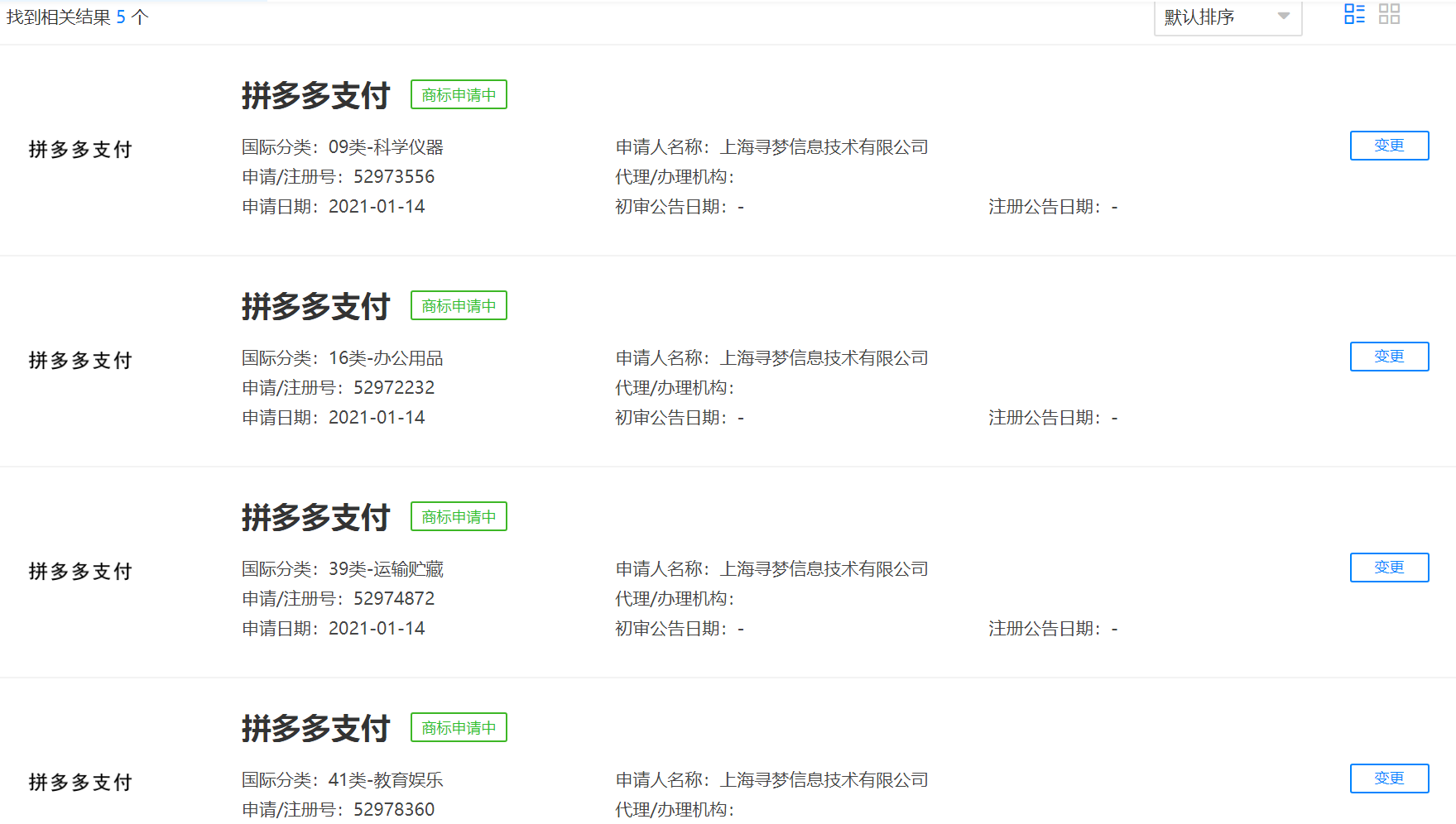
Task: Click 变更 button for 41类-教育娱乐 trademark
Action: 1389,778
